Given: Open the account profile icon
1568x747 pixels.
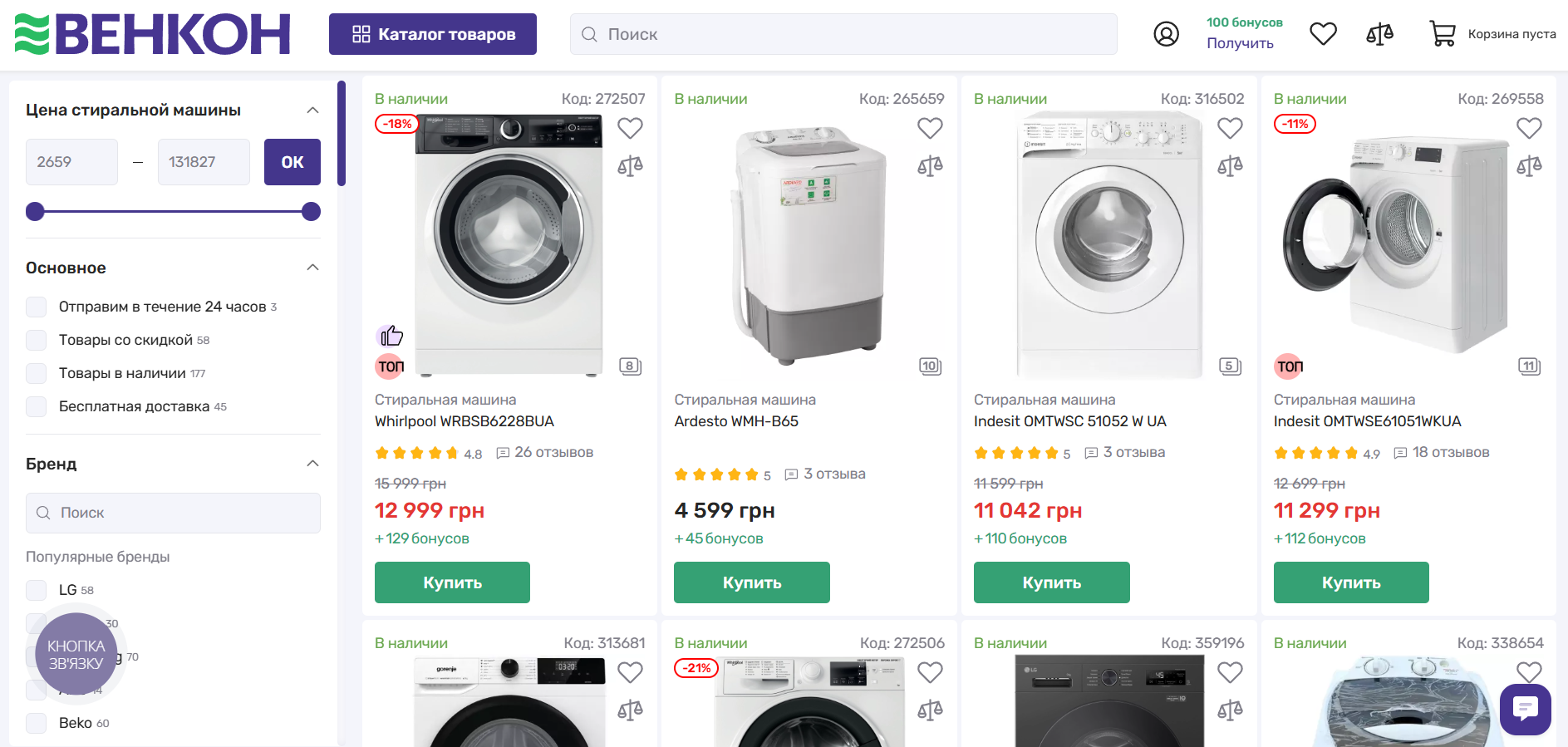Looking at the screenshot, I should pyautogui.click(x=1167, y=34).
